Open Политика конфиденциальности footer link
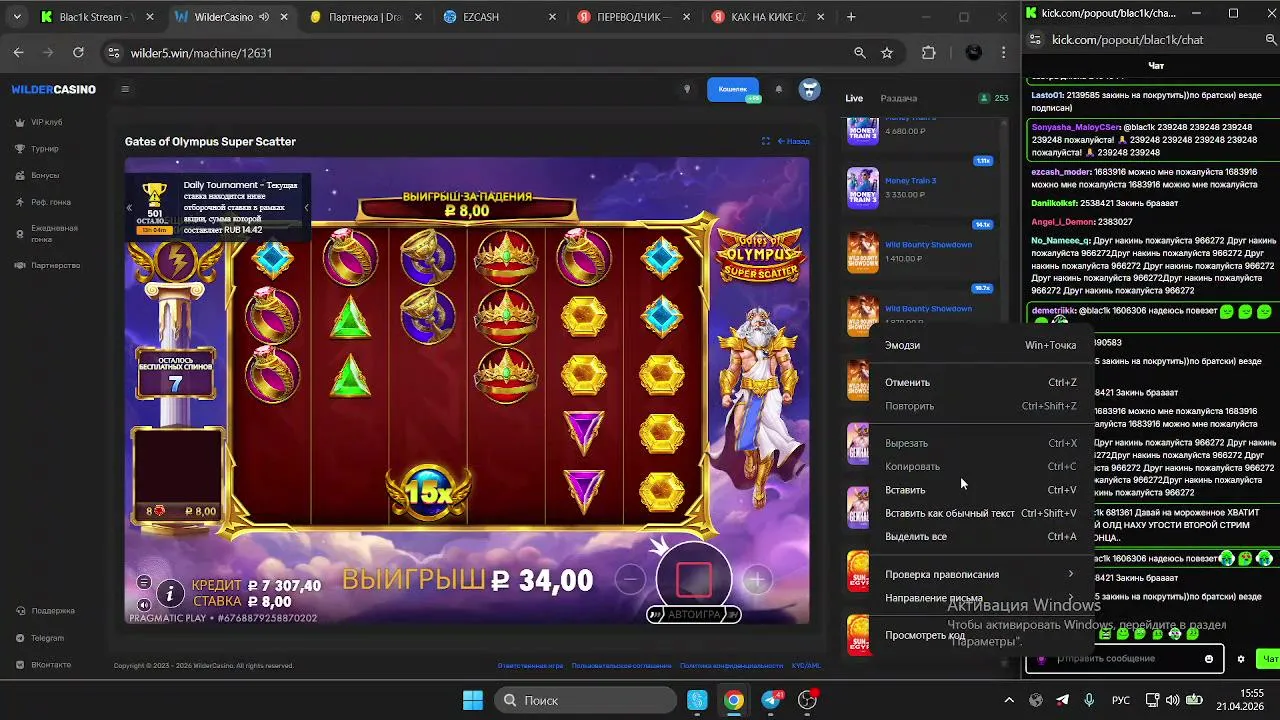 tap(732, 665)
